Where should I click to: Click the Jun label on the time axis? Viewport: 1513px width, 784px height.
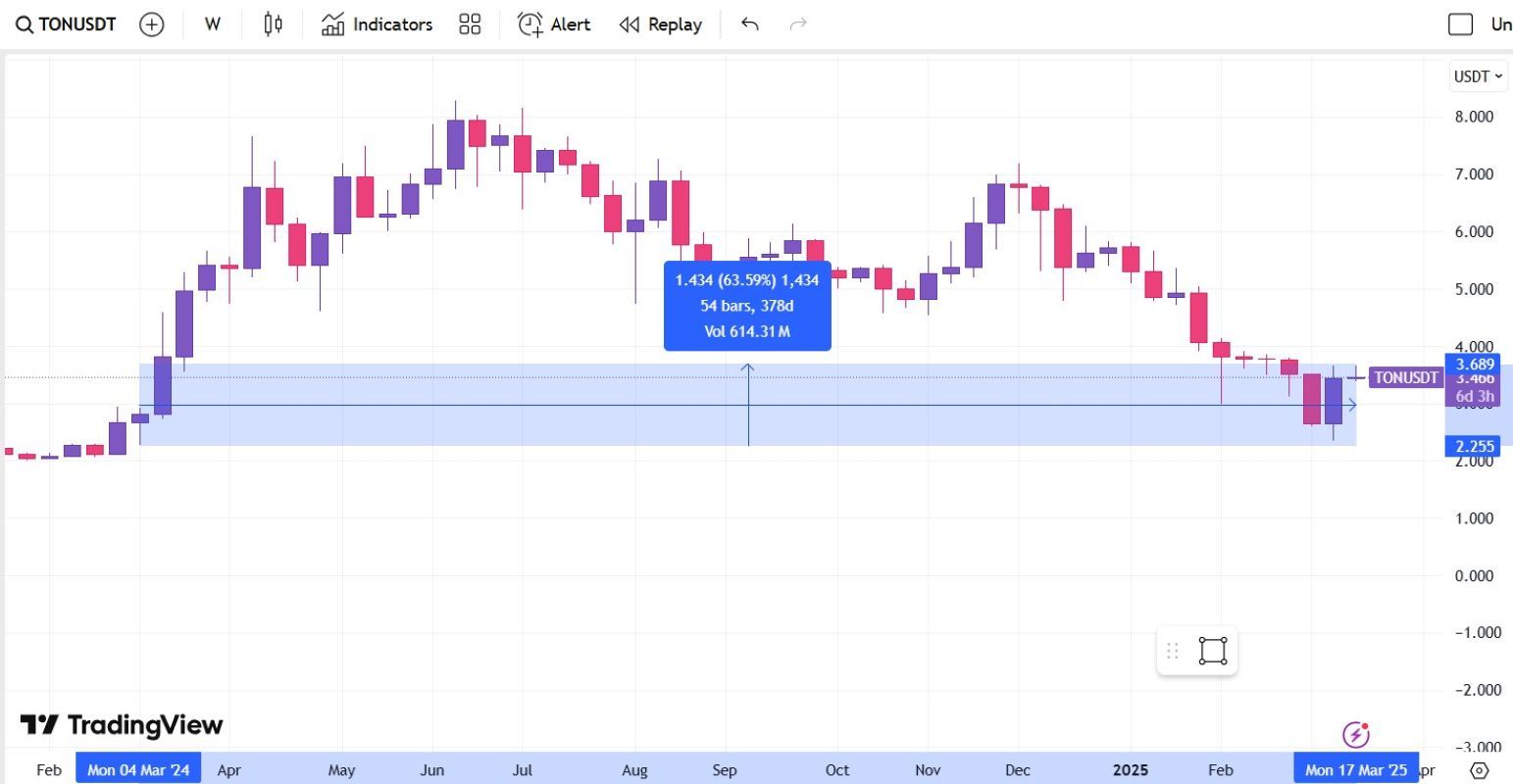click(x=432, y=770)
